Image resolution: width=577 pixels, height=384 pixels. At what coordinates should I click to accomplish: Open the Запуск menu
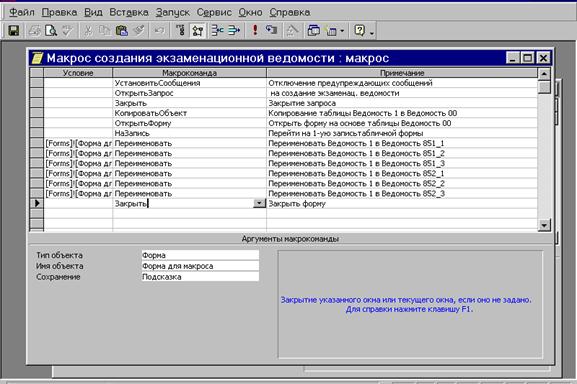(173, 13)
